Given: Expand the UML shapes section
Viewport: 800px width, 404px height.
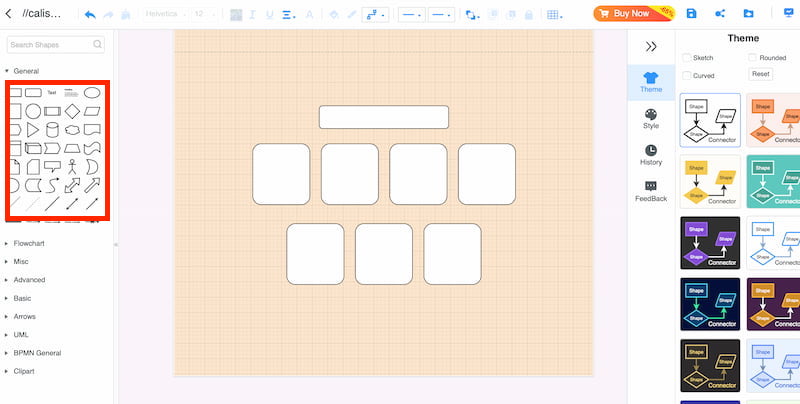Looking at the screenshot, I should pos(20,335).
